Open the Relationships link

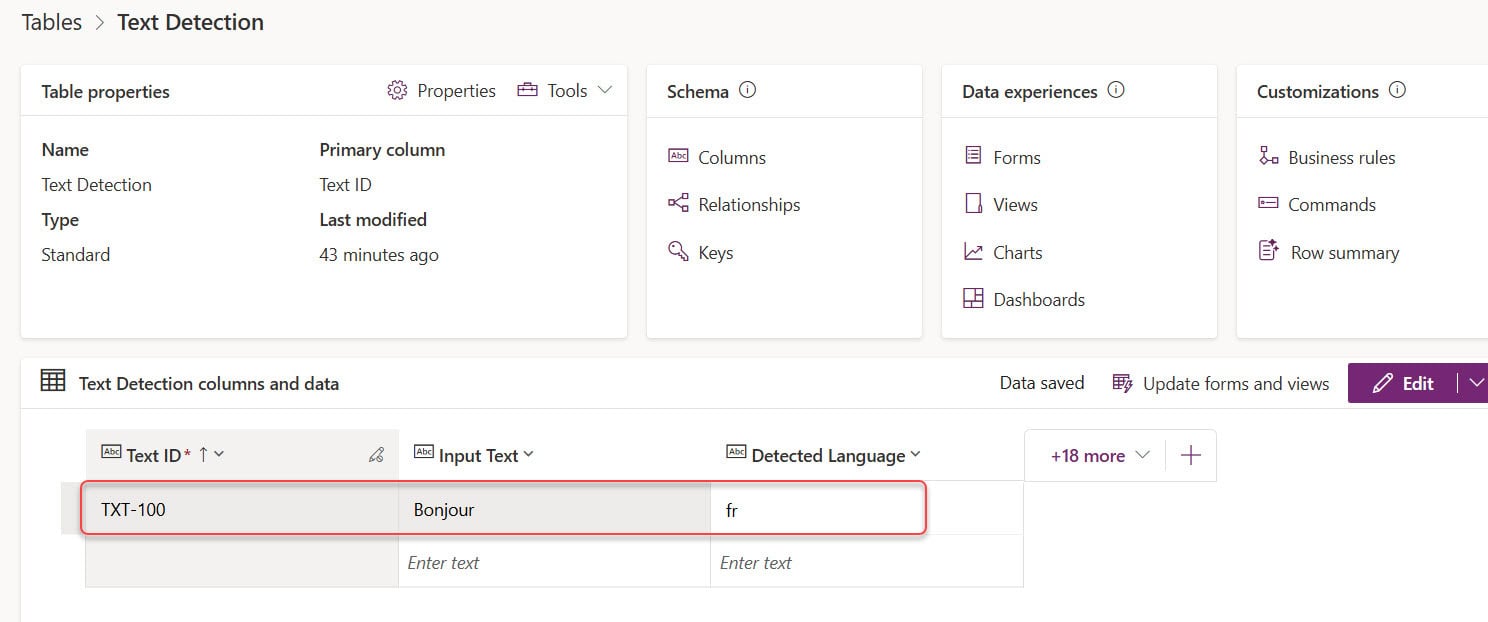click(x=749, y=205)
